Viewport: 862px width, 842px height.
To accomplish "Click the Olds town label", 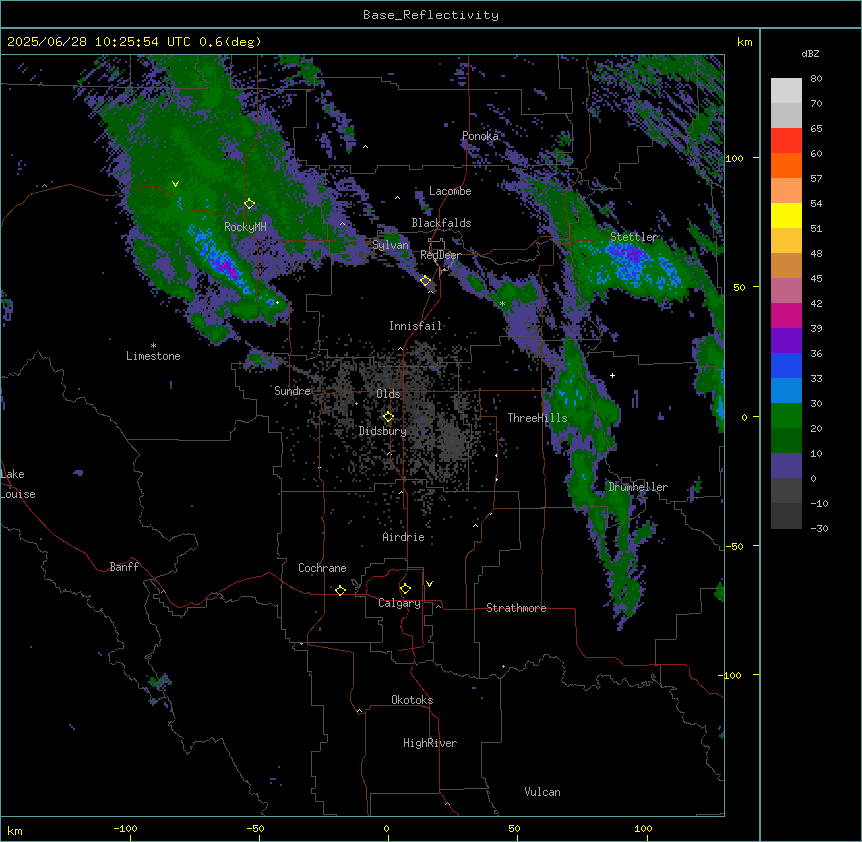I will tap(388, 394).
